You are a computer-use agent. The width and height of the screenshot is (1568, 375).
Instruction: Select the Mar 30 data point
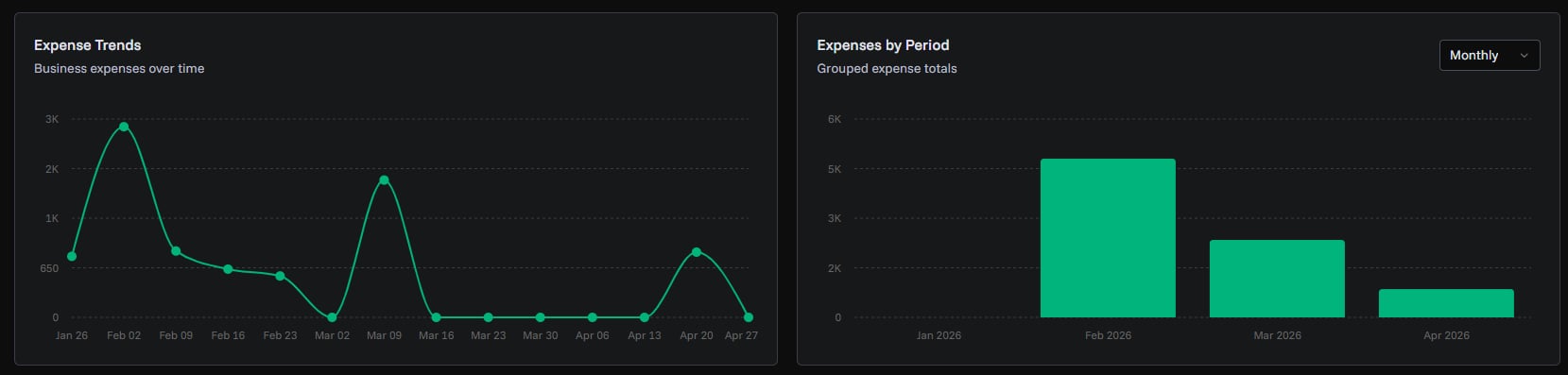(x=540, y=317)
